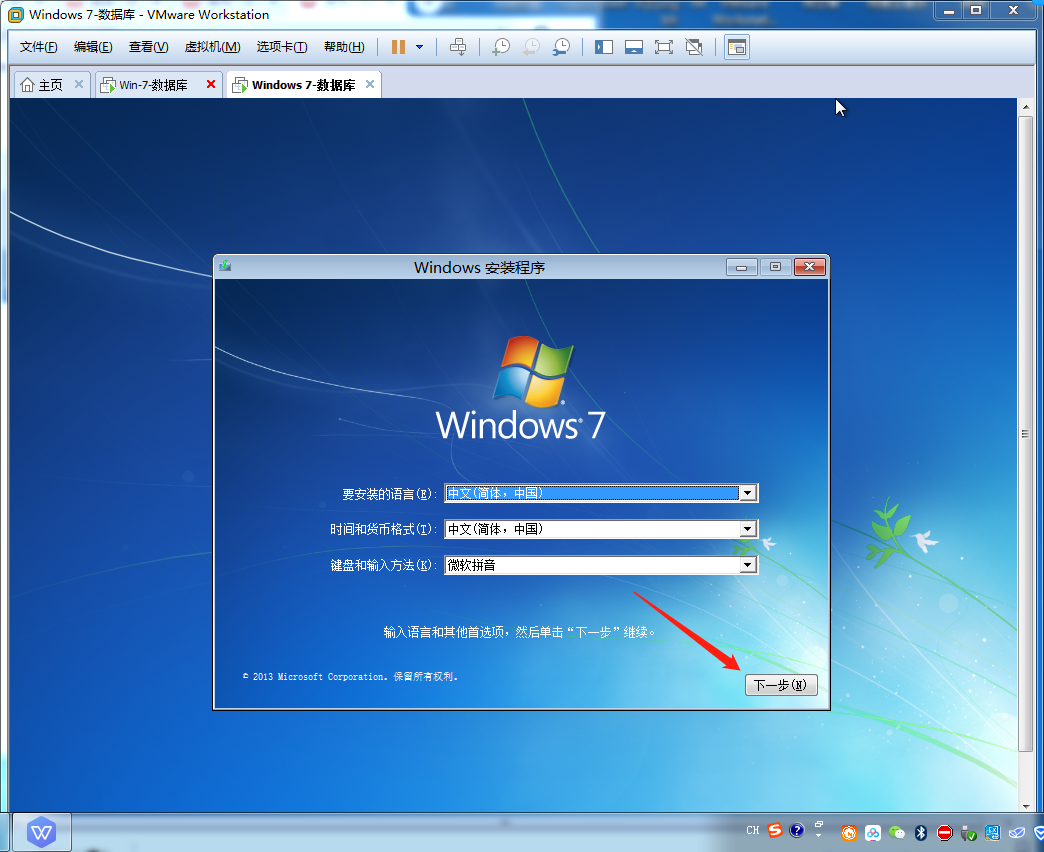Take a snapshot with the snapshot icon
This screenshot has height=852, width=1044.
[501, 47]
